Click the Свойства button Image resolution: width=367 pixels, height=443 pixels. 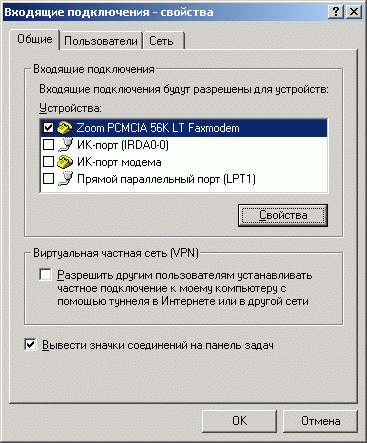tap(283, 215)
